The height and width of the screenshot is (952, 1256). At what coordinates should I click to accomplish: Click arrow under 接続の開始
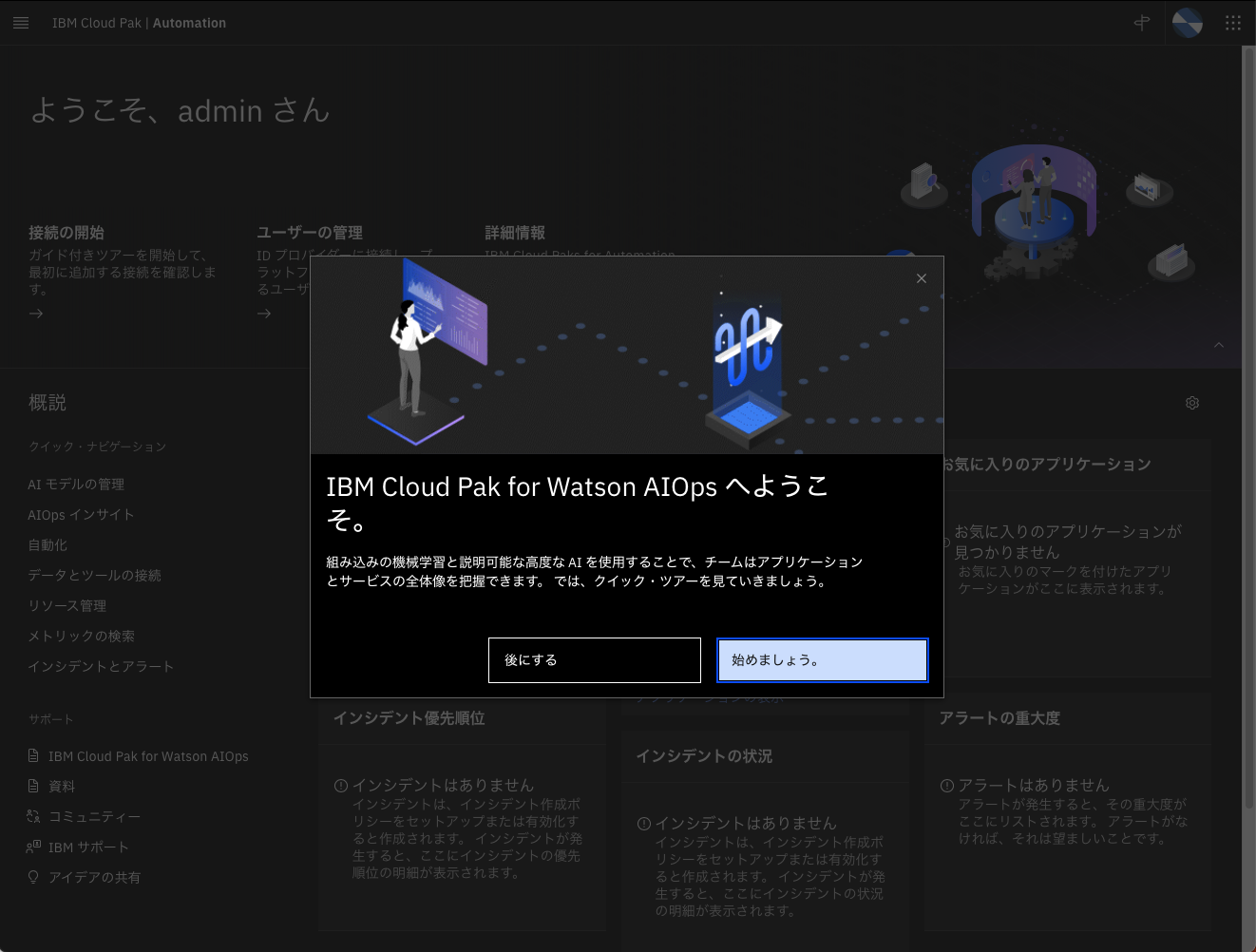pos(36,314)
